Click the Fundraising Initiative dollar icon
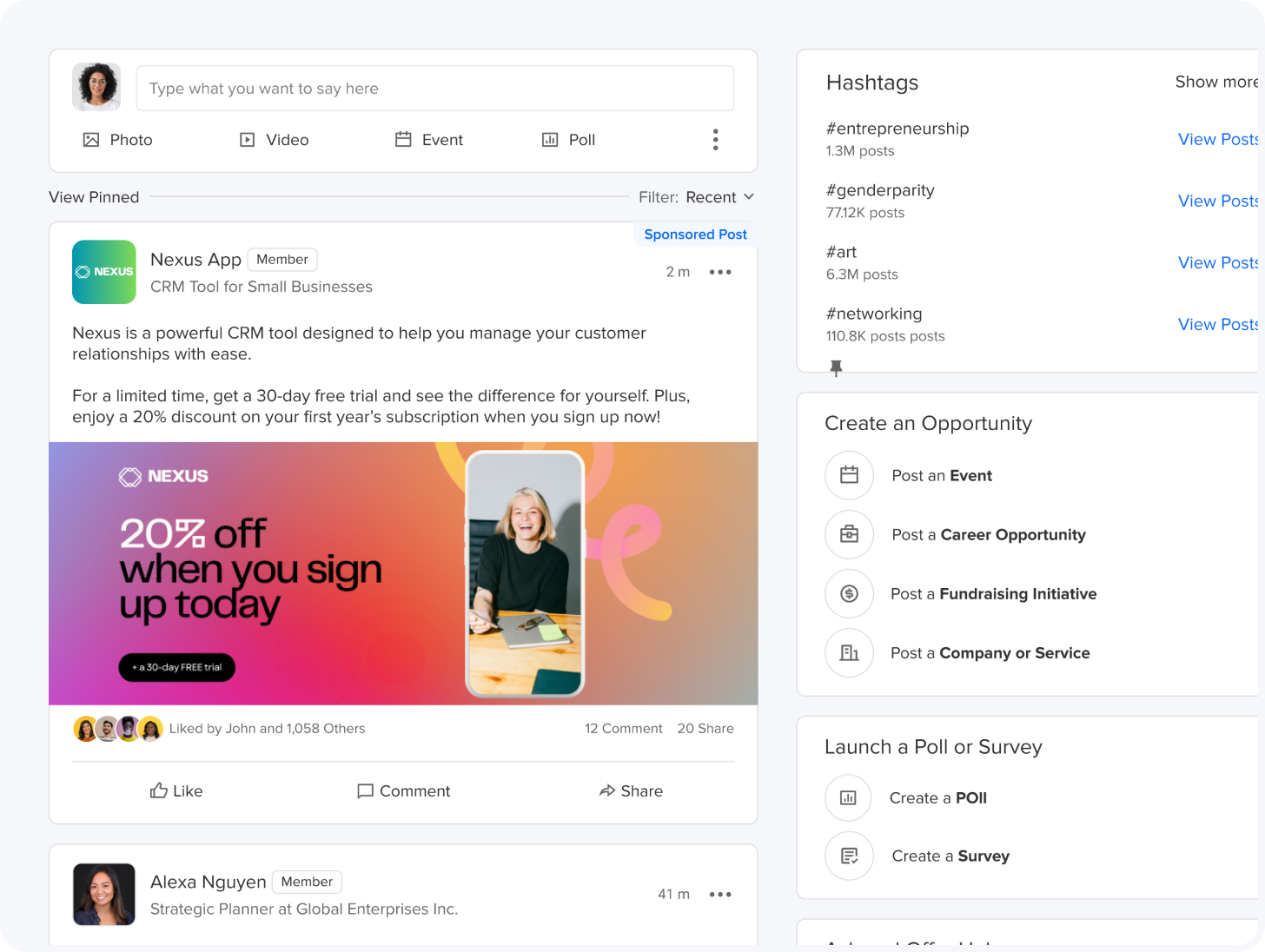 tap(849, 593)
